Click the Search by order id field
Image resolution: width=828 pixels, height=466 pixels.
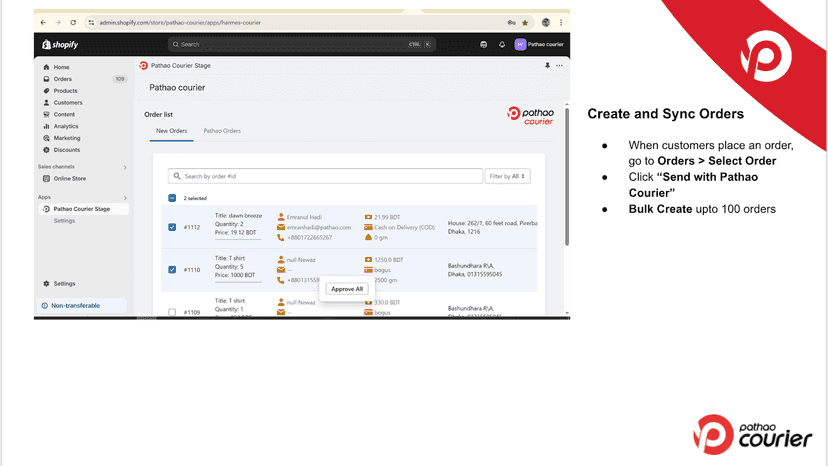pyautogui.click(x=325, y=176)
